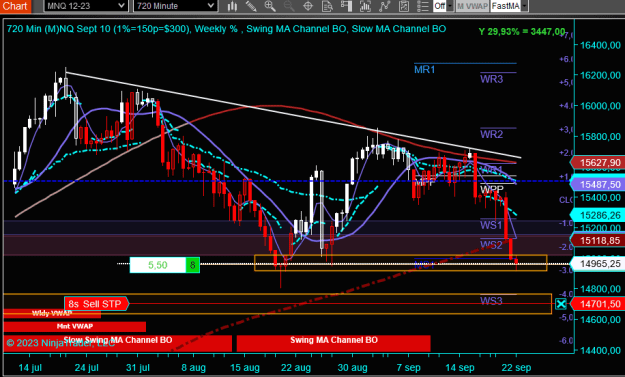This screenshot has height=377, width=625.
Task: Click the 24 jul date label
Action: [x=86, y=367]
